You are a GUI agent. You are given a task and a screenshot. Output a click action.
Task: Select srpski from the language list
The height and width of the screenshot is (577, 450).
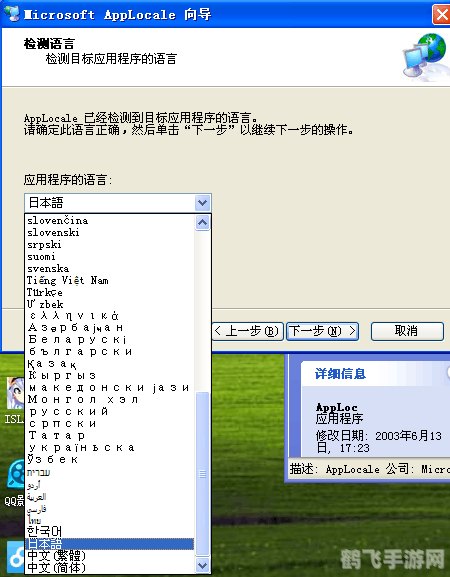[x=110, y=244]
